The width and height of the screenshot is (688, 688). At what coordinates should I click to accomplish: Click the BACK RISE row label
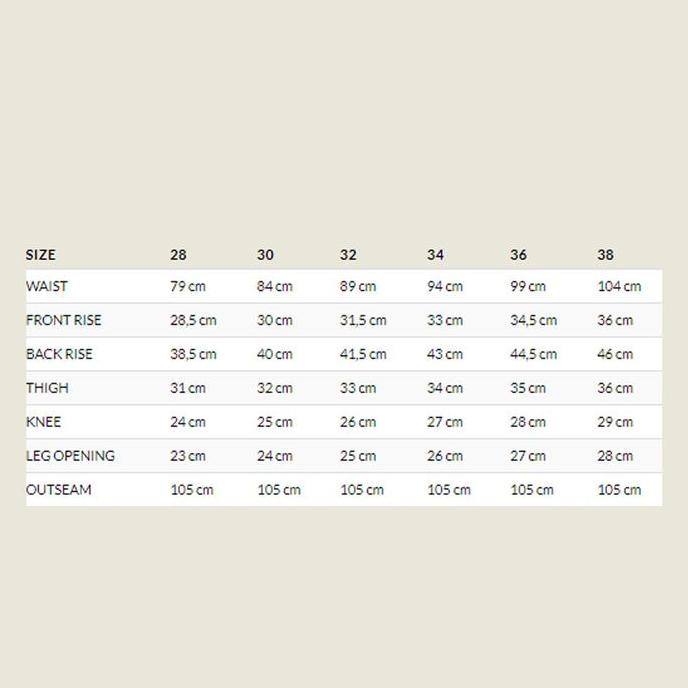point(60,354)
